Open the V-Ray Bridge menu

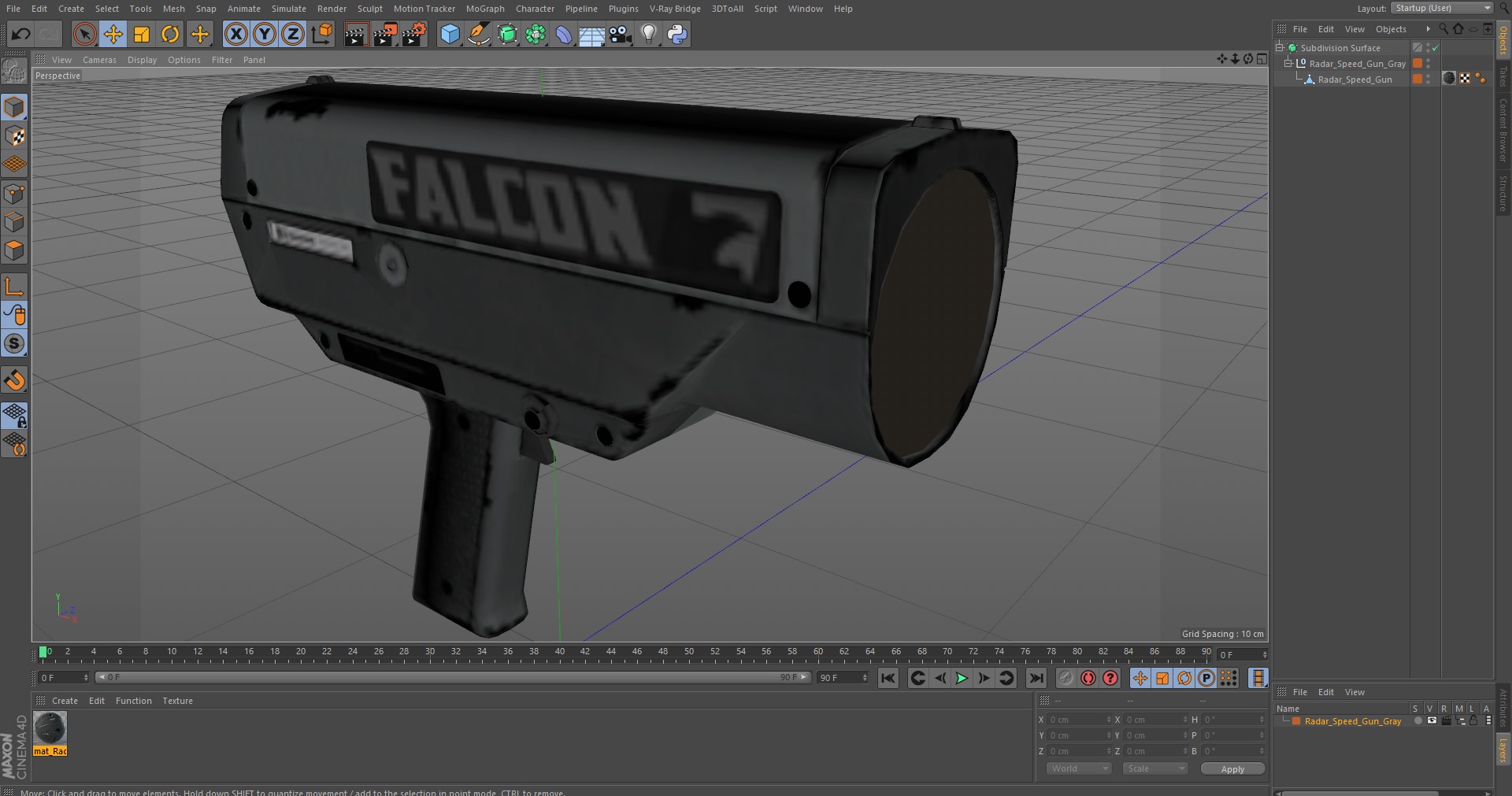tap(675, 9)
